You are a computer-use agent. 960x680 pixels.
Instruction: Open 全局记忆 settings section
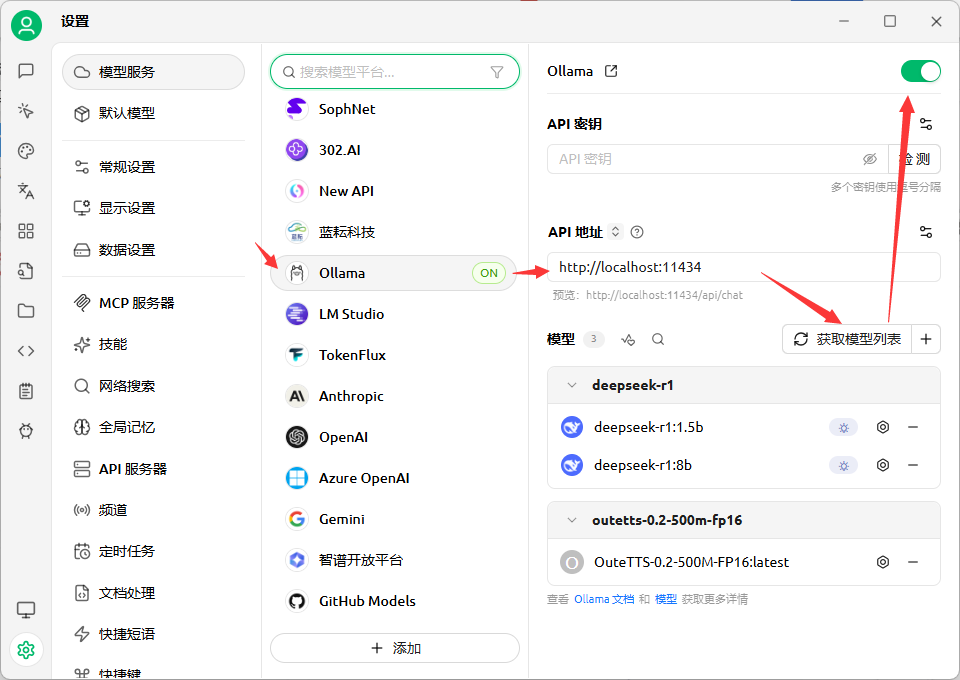click(x=154, y=427)
